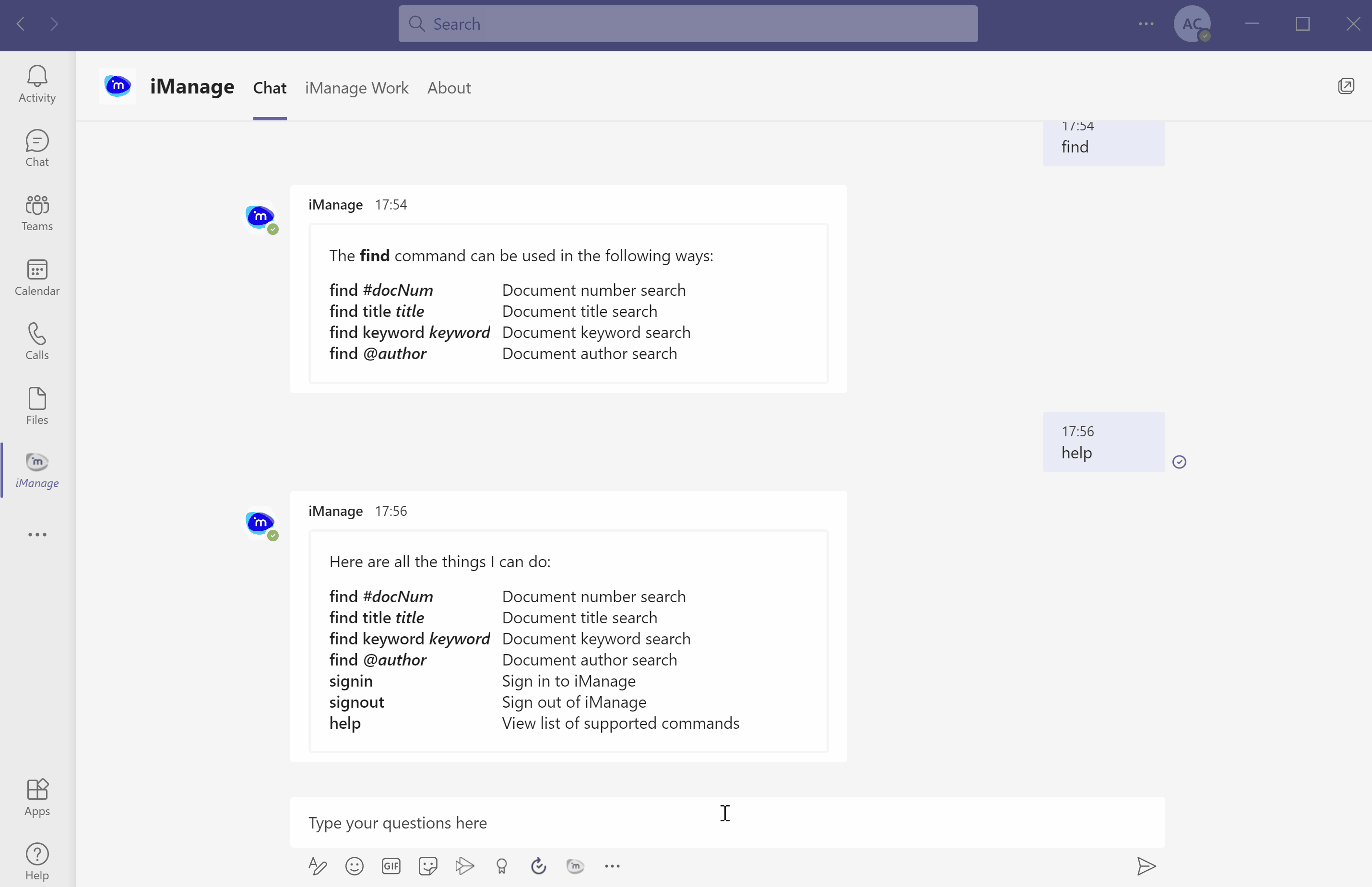This screenshot has height=887, width=1372.
Task: Switch to the iManage Work tab
Action: 357,88
